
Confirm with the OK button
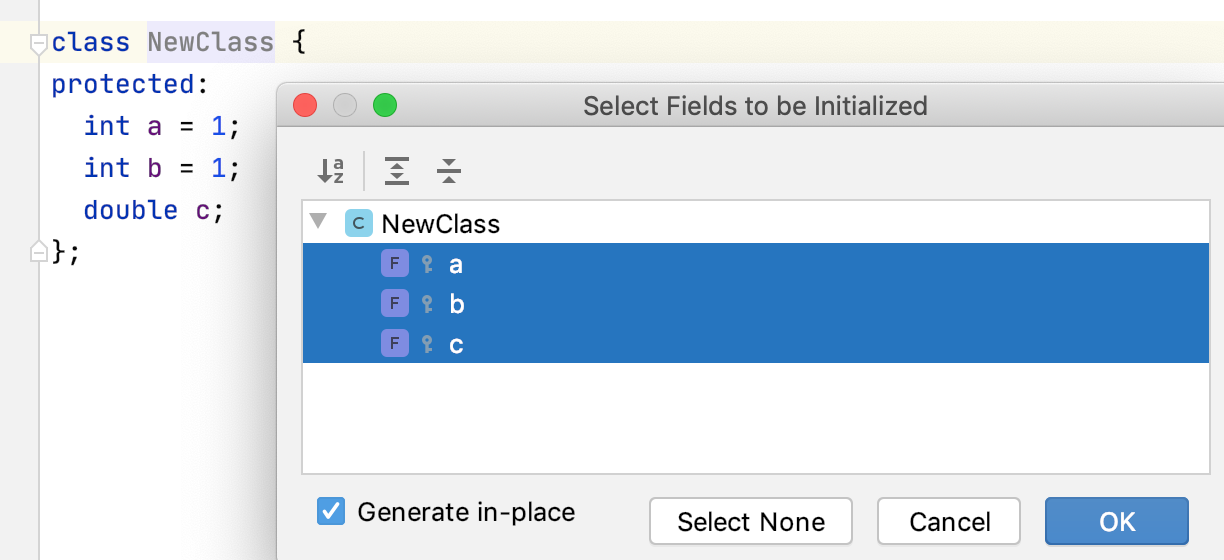point(1116,521)
